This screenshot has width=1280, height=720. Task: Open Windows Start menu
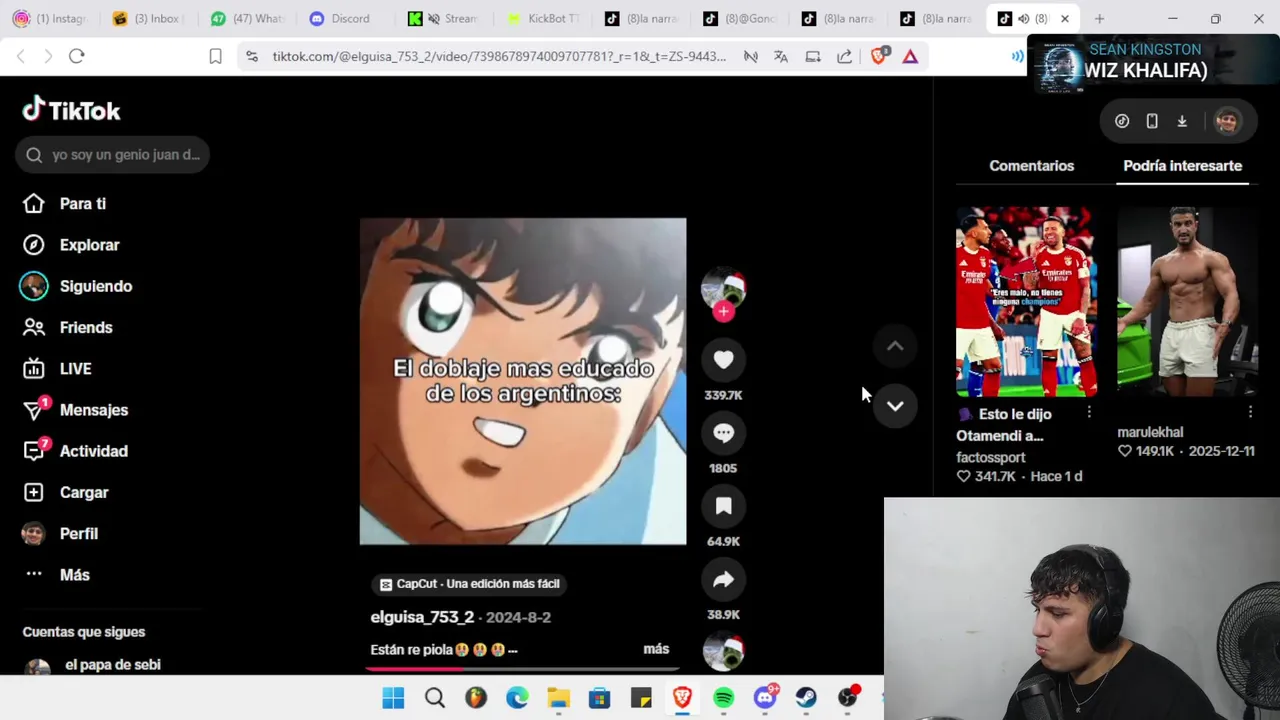point(393,698)
